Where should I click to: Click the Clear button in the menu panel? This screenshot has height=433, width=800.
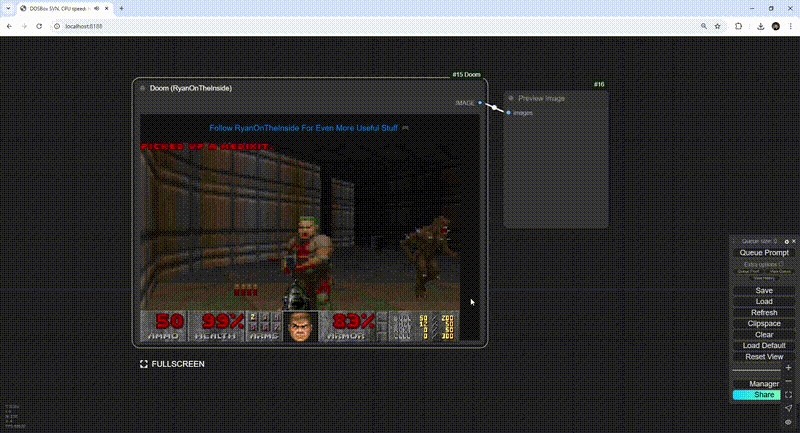(x=764, y=335)
